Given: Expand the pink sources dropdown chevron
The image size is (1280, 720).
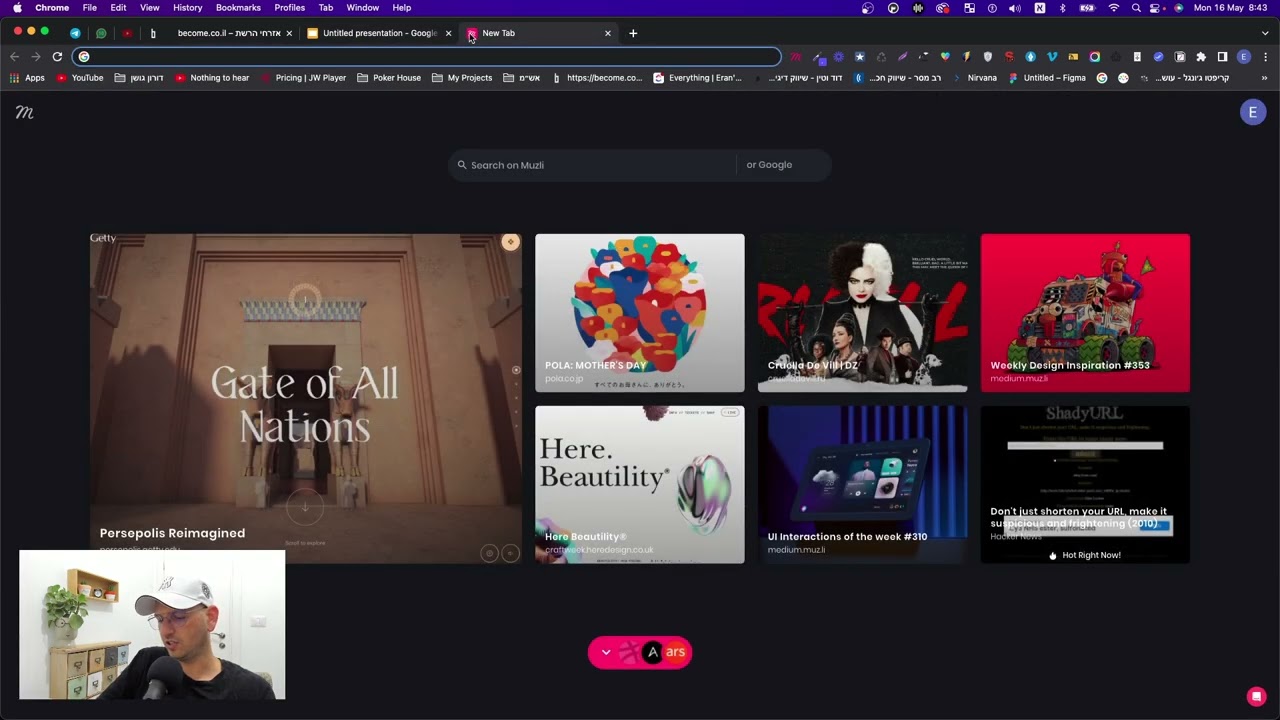Looking at the screenshot, I should click(606, 653).
